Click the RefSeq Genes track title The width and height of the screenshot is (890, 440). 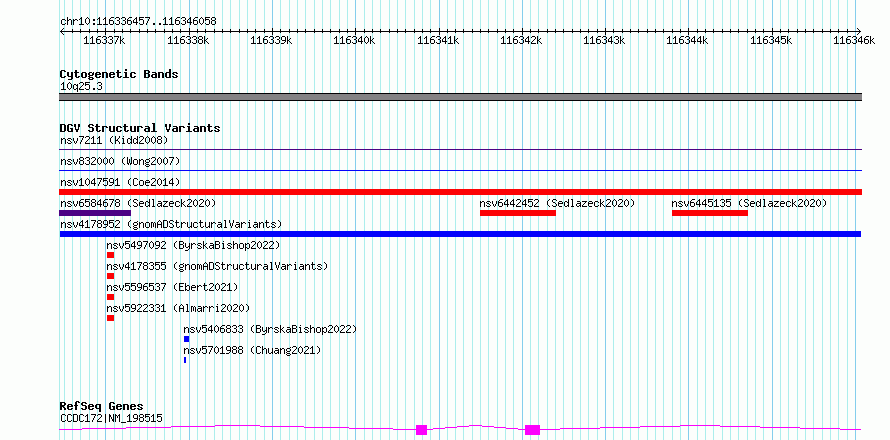pyautogui.click(x=101, y=407)
